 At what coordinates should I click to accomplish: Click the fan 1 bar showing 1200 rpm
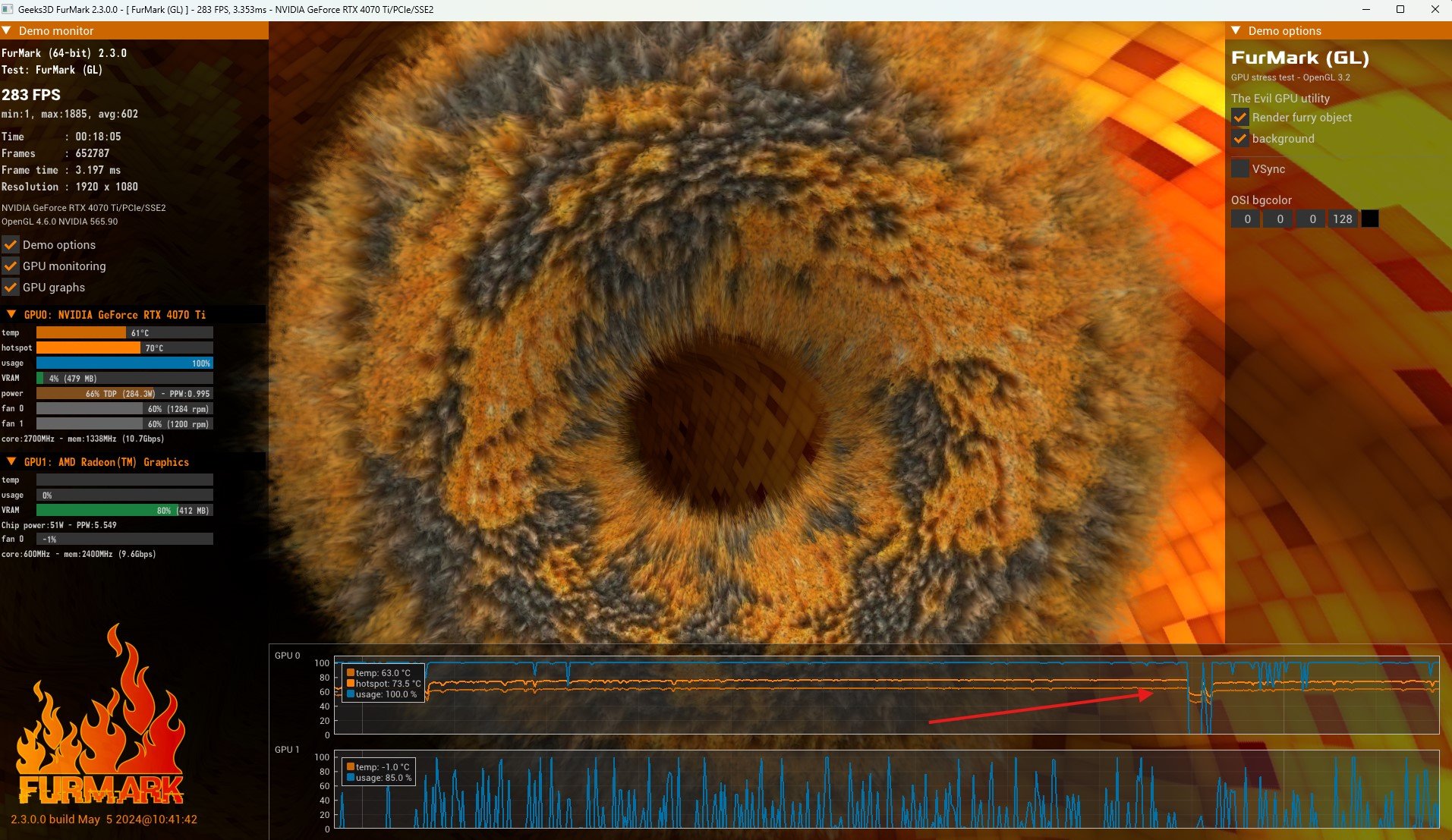124,424
